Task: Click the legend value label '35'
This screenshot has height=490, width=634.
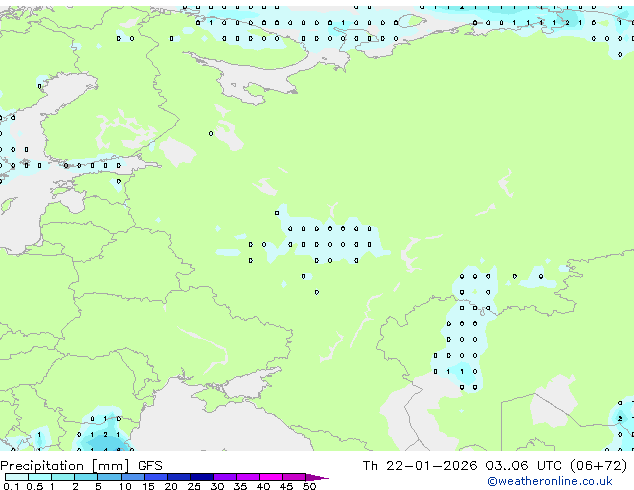Action: [240, 486]
